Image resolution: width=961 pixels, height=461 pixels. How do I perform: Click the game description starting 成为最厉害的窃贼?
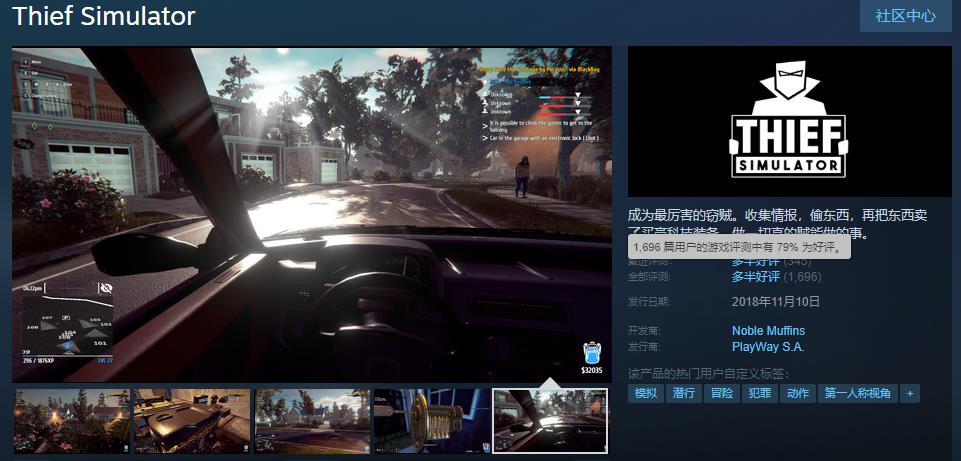(778, 224)
